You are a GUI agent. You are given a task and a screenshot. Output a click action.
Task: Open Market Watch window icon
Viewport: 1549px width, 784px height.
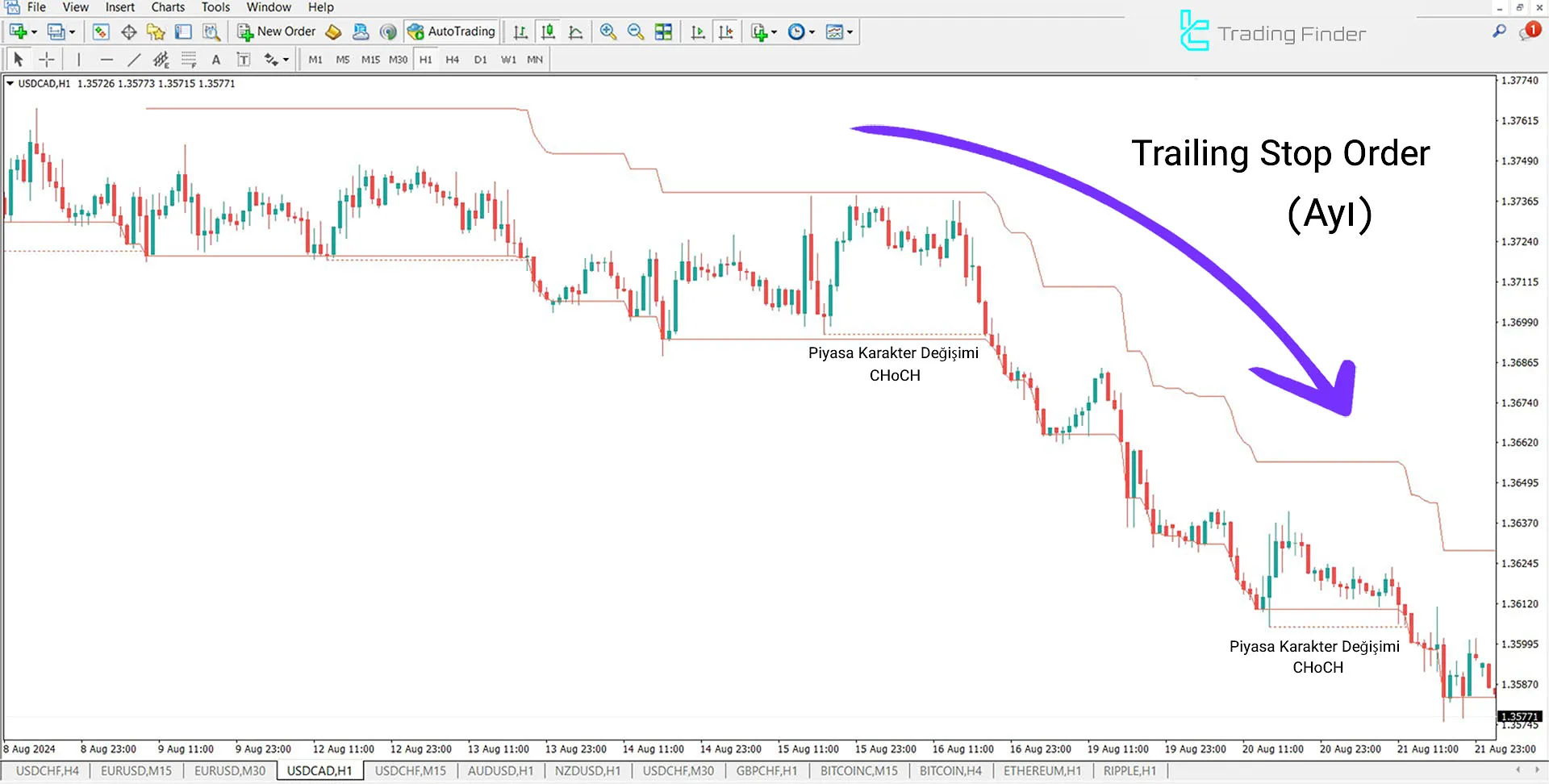101,31
